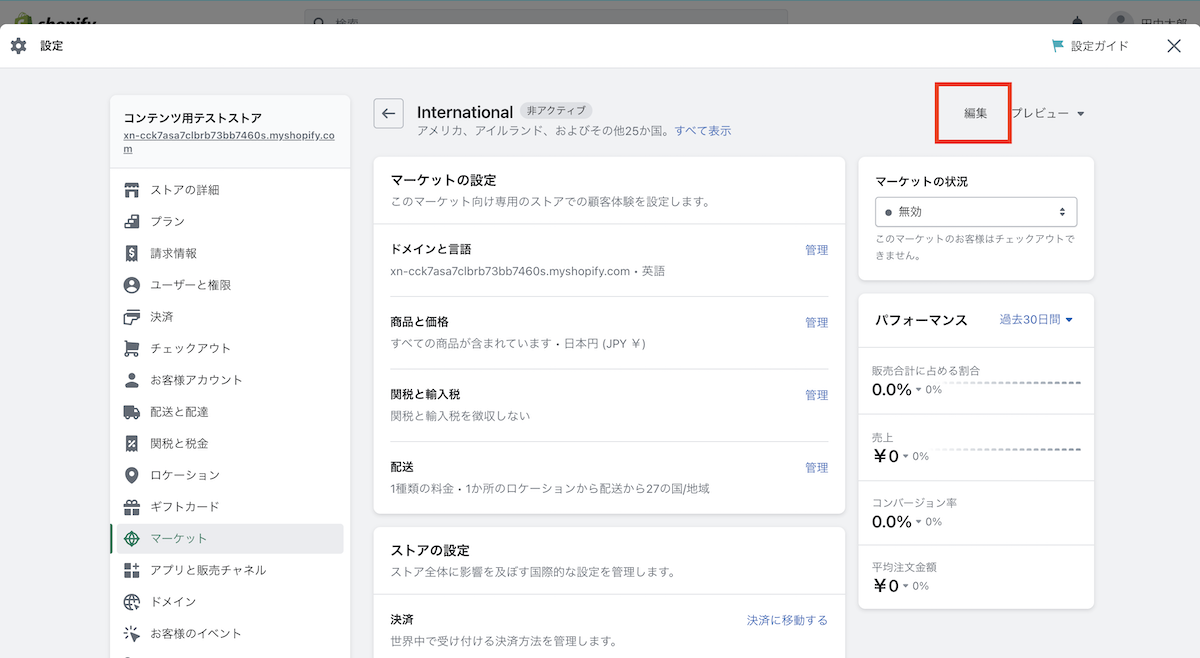1200x658 pixels.
Task: Click the パフォーマンス heading
Action: pos(921,320)
